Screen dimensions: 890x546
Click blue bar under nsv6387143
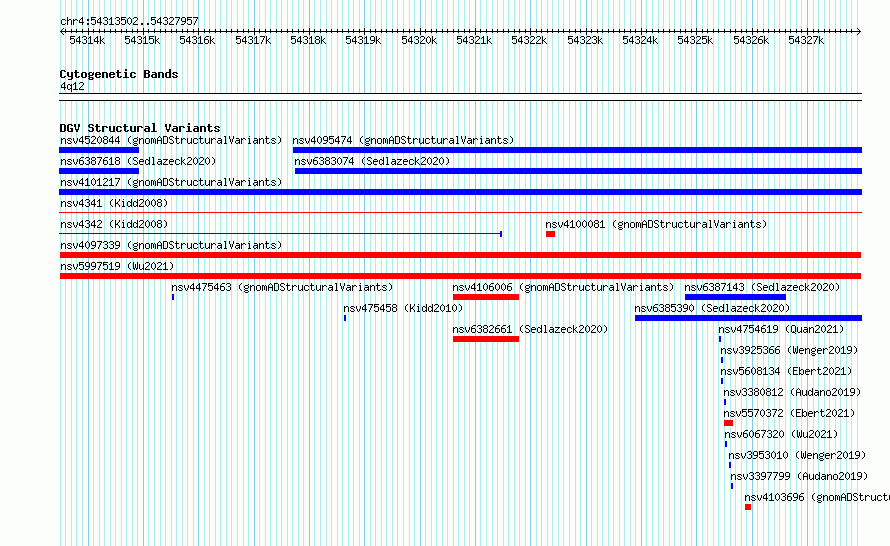(x=736, y=297)
